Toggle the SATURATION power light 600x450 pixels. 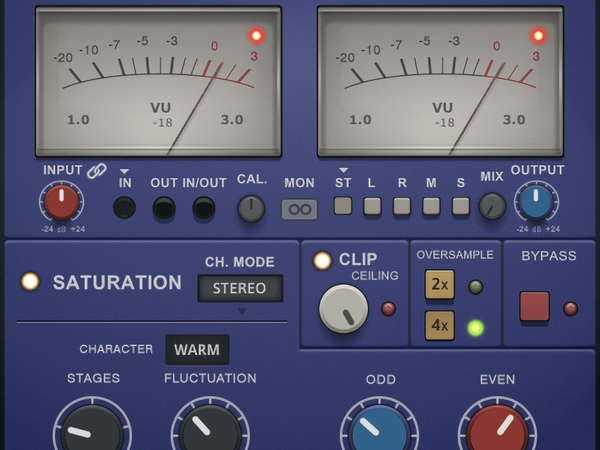[30, 282]
